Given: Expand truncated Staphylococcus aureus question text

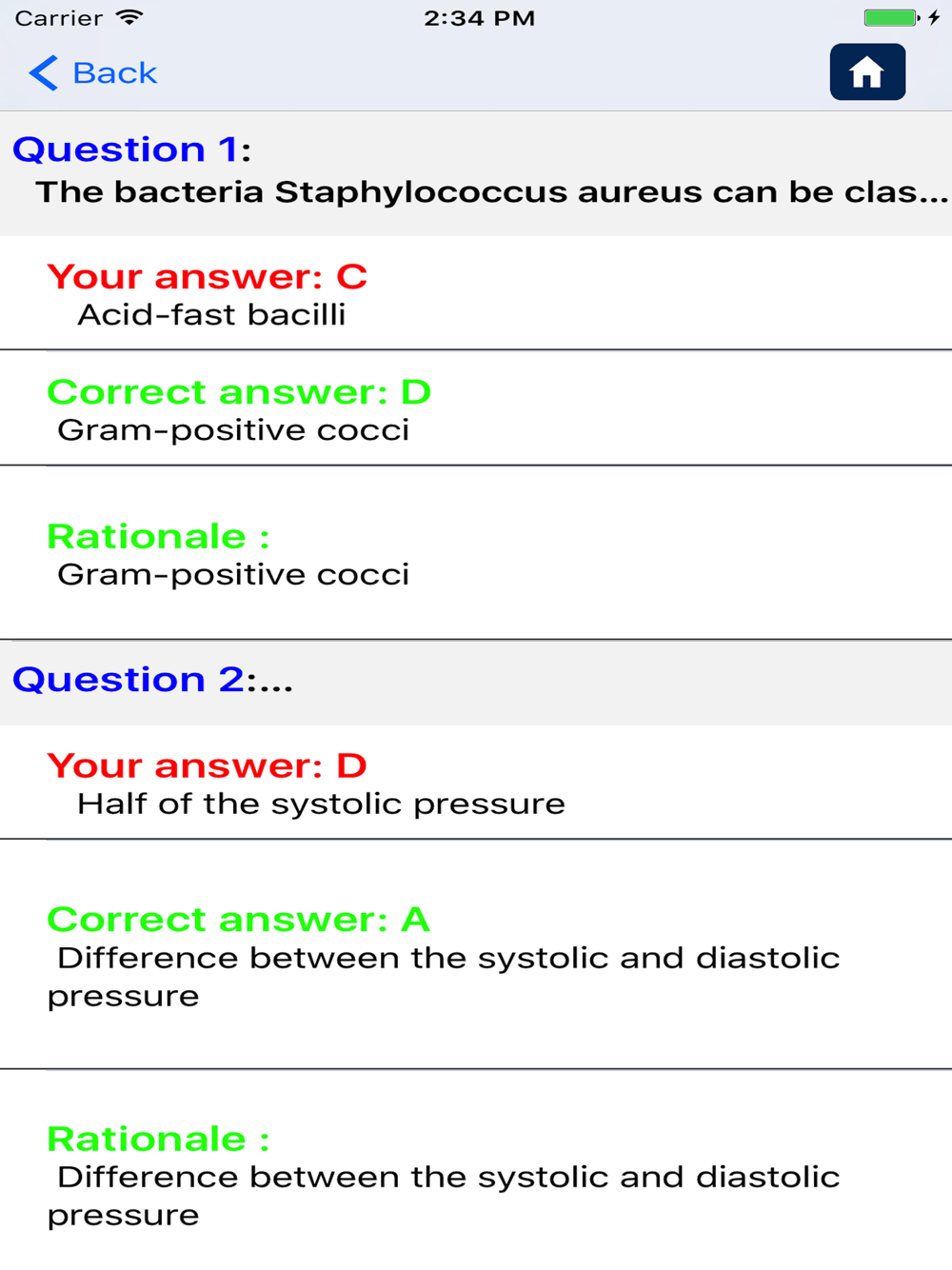Looking at the screenshot, I should coord(492,192).
